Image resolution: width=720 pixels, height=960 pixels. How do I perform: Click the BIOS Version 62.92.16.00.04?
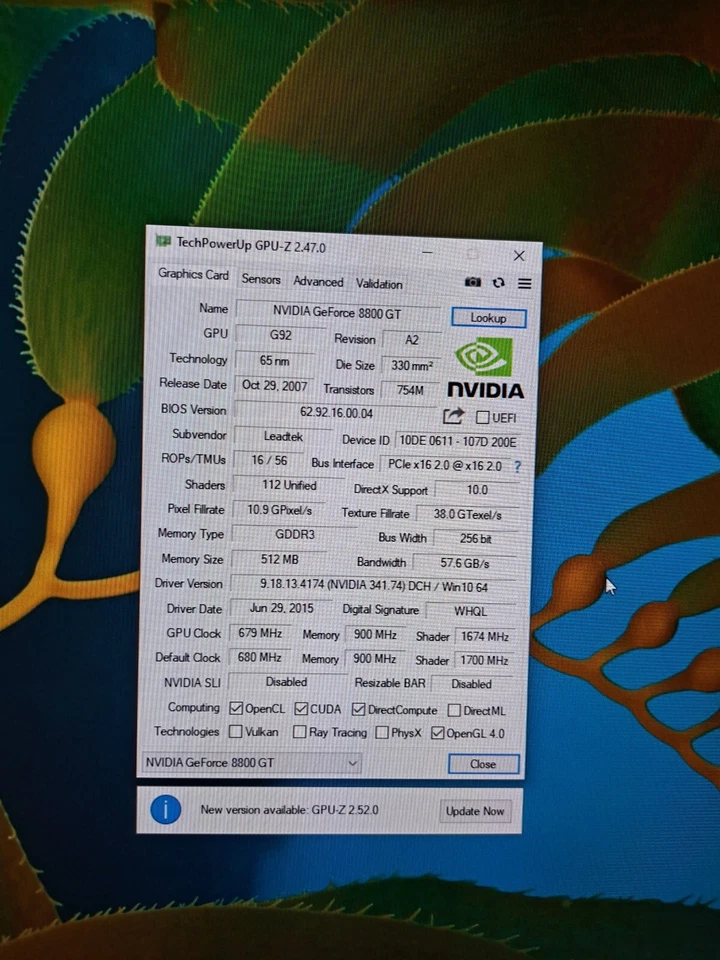coord(336,412)
